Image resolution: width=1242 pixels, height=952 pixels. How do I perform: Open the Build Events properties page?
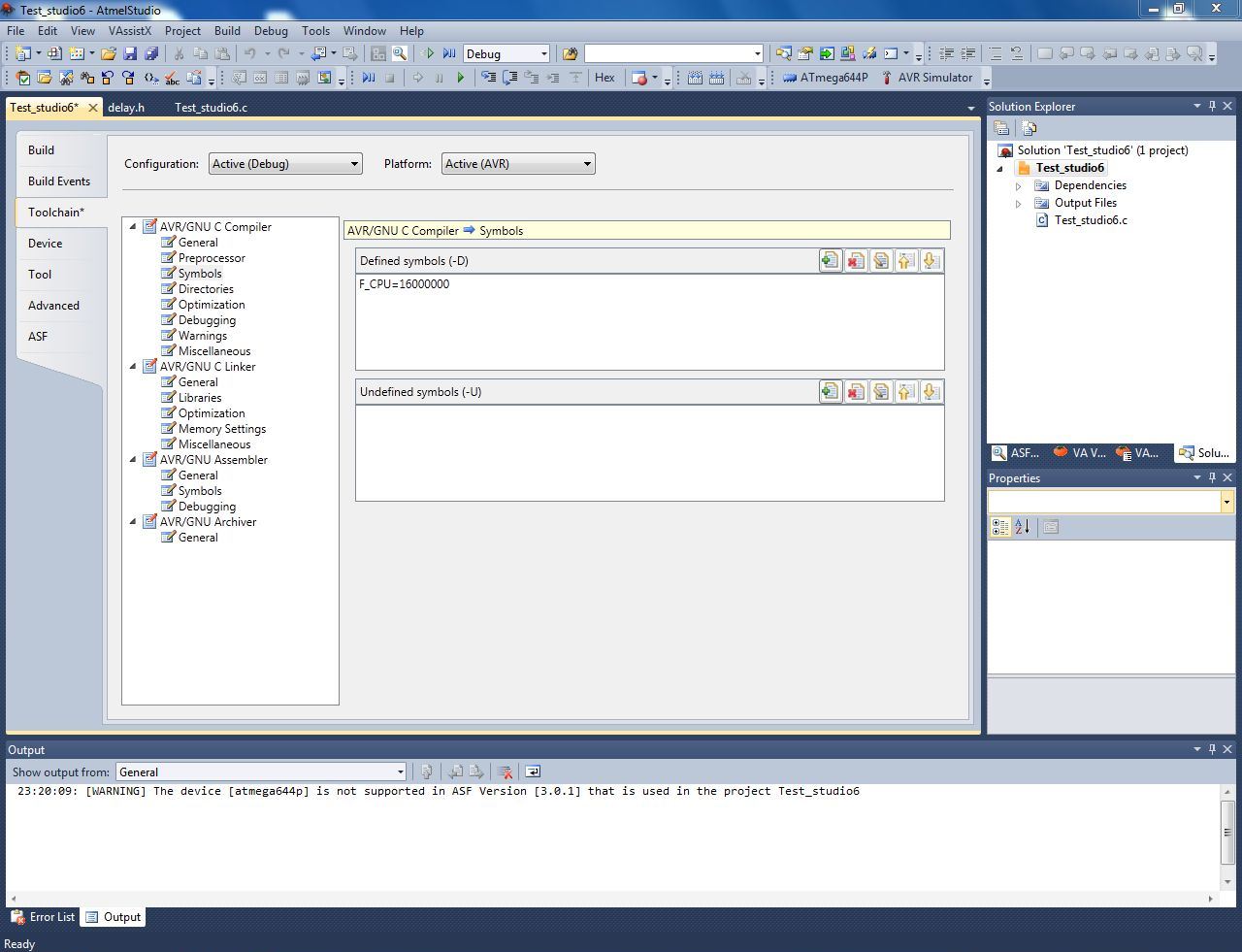pos(59,181)
